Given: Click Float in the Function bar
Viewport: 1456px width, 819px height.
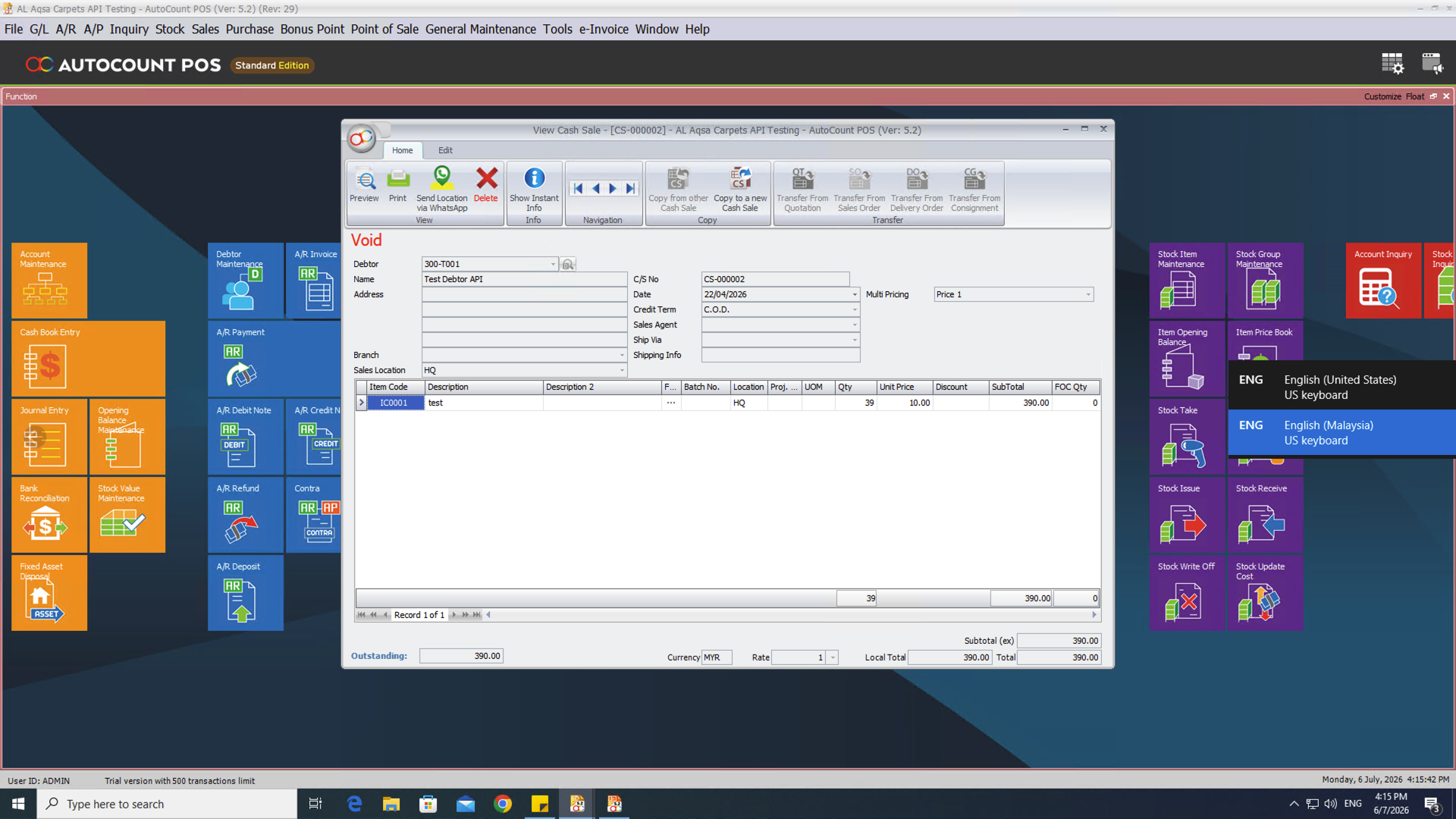Looking at the screenshot, I should point(1414,96).
